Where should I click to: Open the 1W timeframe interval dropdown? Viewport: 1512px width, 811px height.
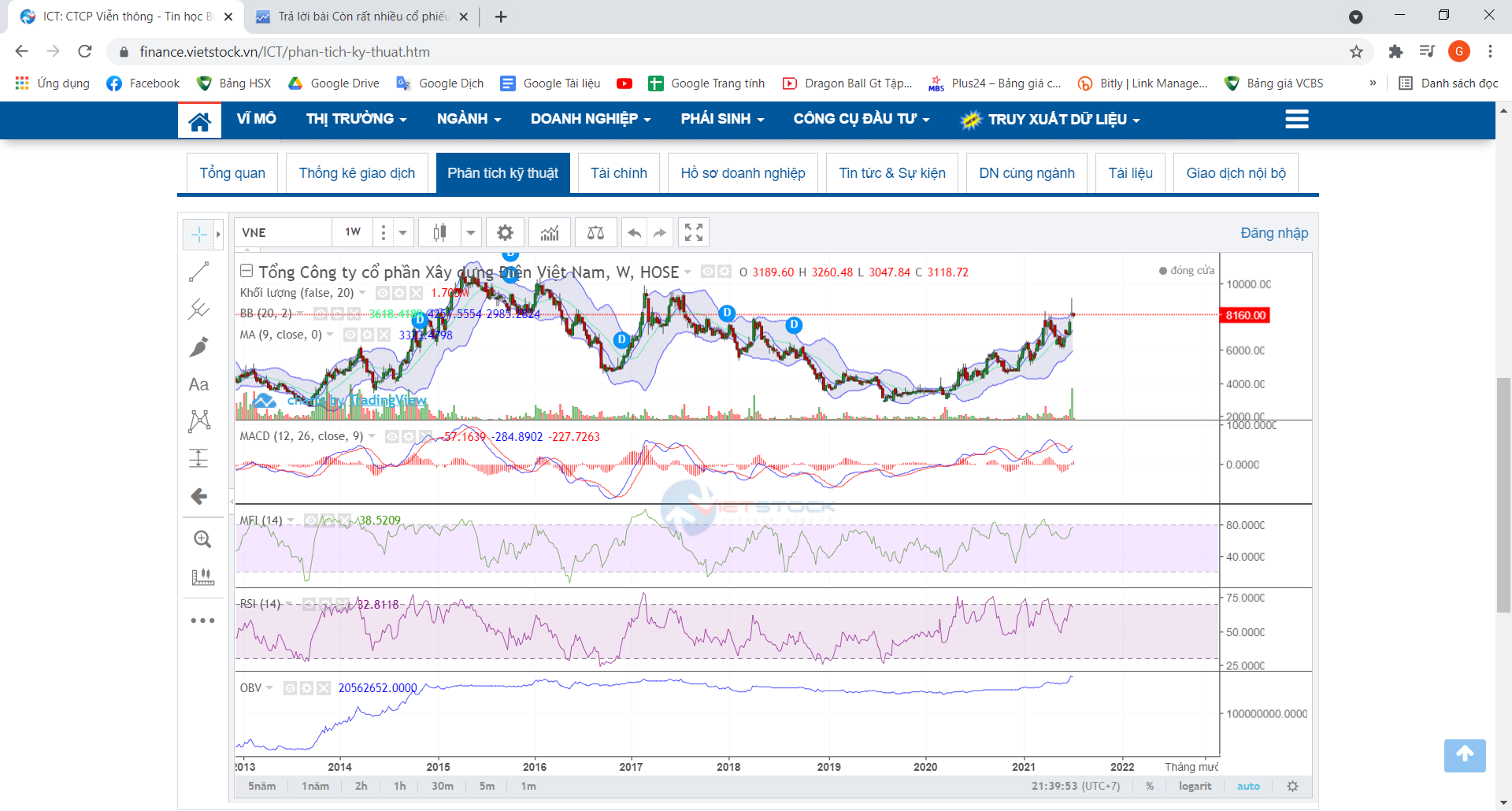353,232
